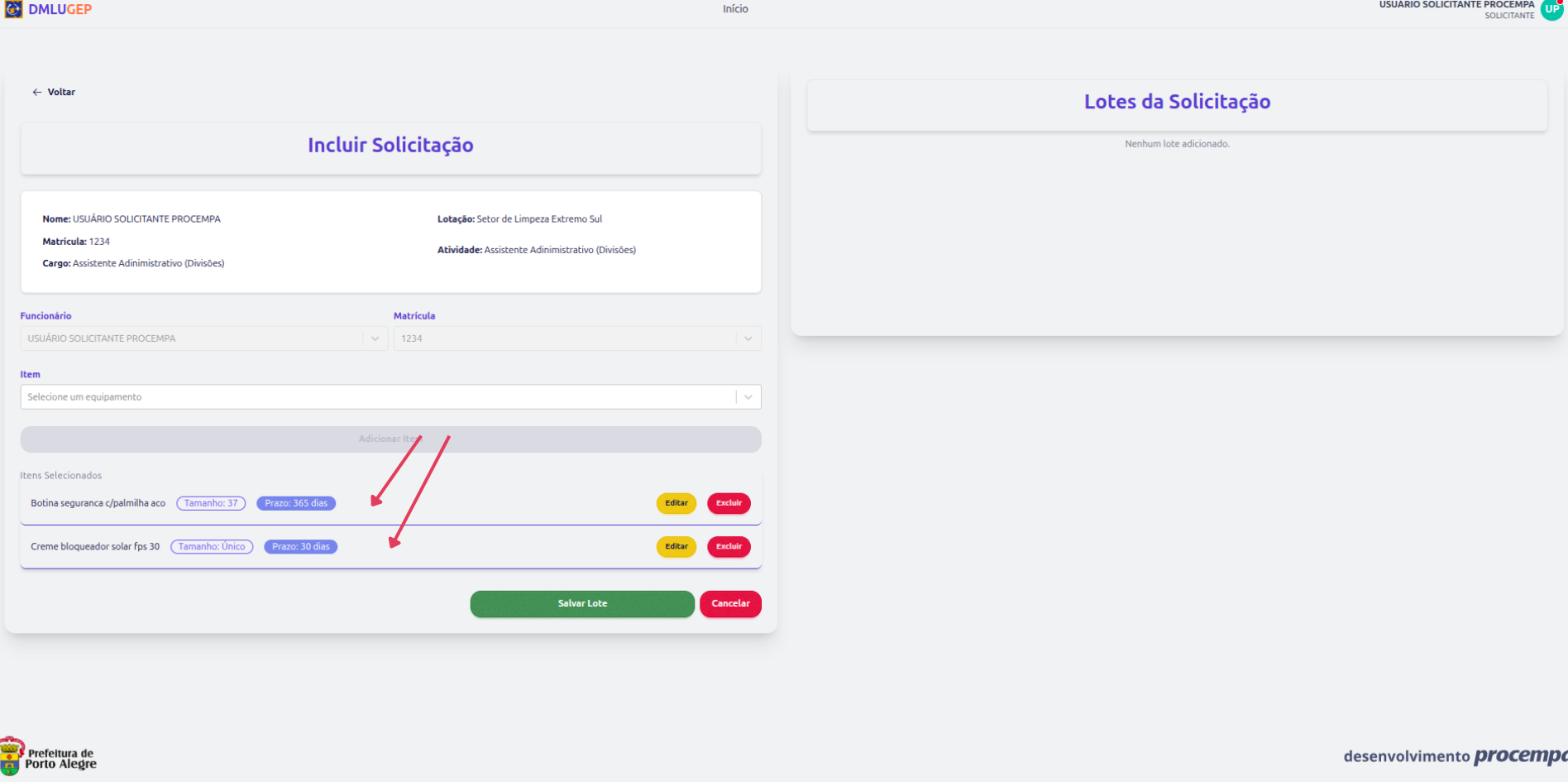The image size is (1568, 782).
Task: Click the Prefeitura de Porto Alegre crest
Action: 12,756
